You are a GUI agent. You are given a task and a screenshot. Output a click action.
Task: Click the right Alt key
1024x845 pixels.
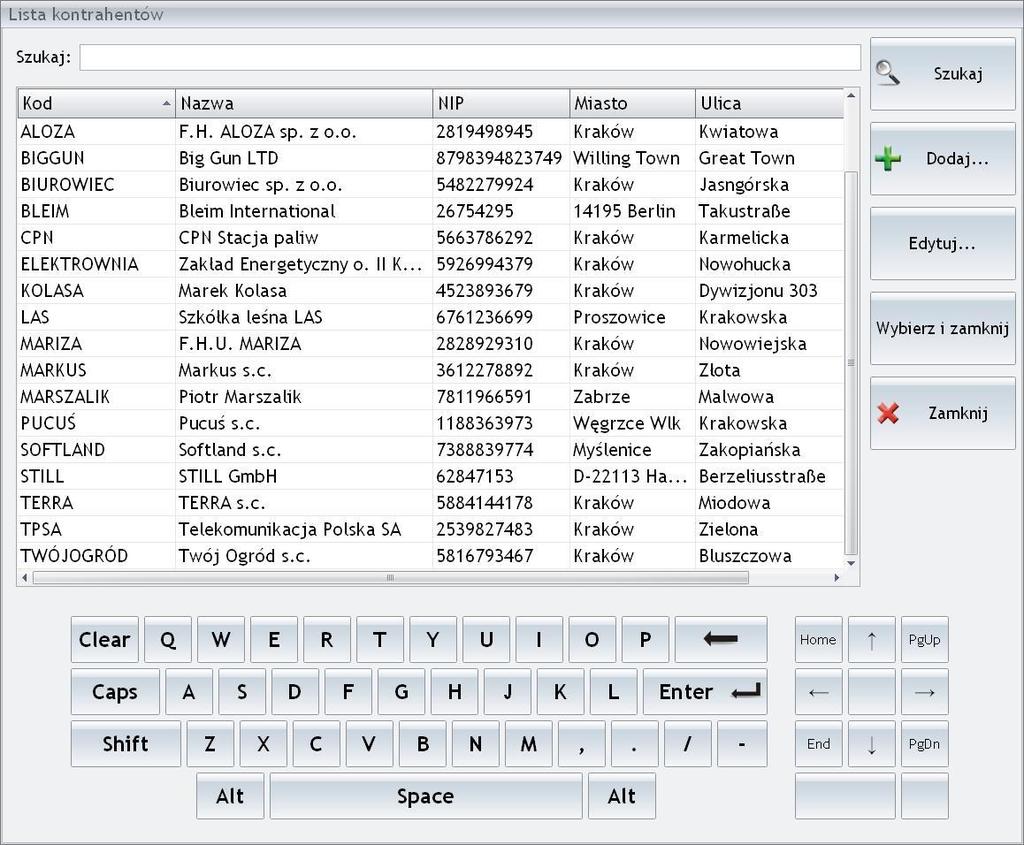[622, 796]
